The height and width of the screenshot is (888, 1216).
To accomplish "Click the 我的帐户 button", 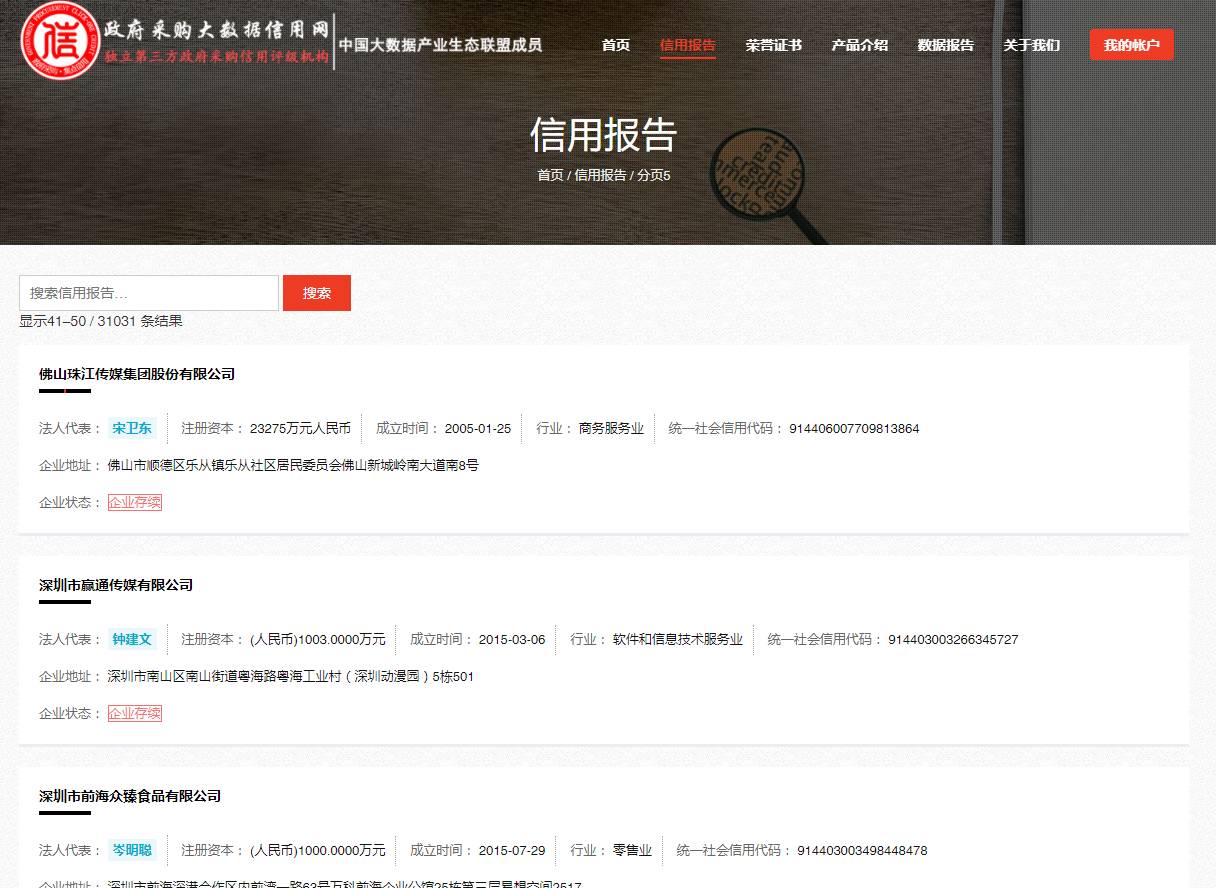I will 1132,45.
